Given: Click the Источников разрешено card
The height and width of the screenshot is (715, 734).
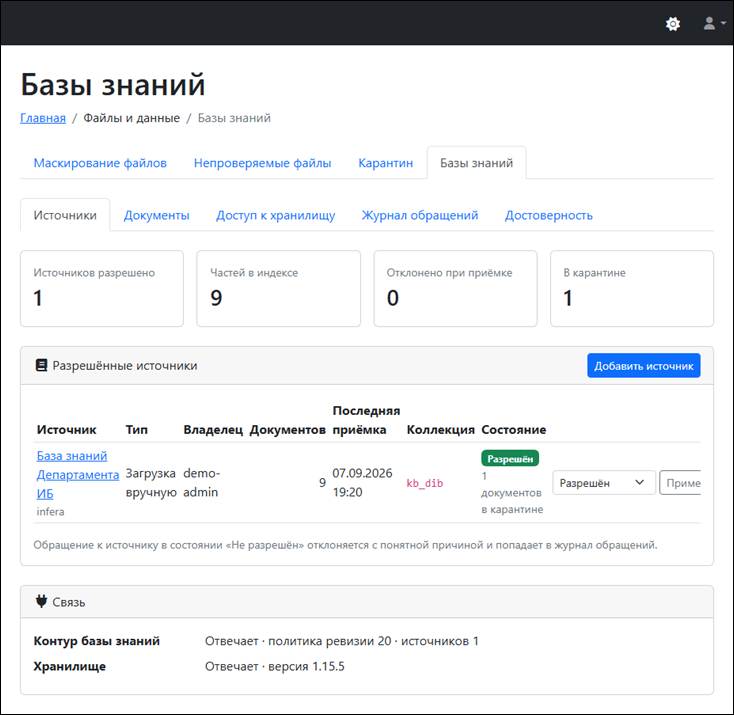Looking at the screenshot, I should [x=102, y=288].
